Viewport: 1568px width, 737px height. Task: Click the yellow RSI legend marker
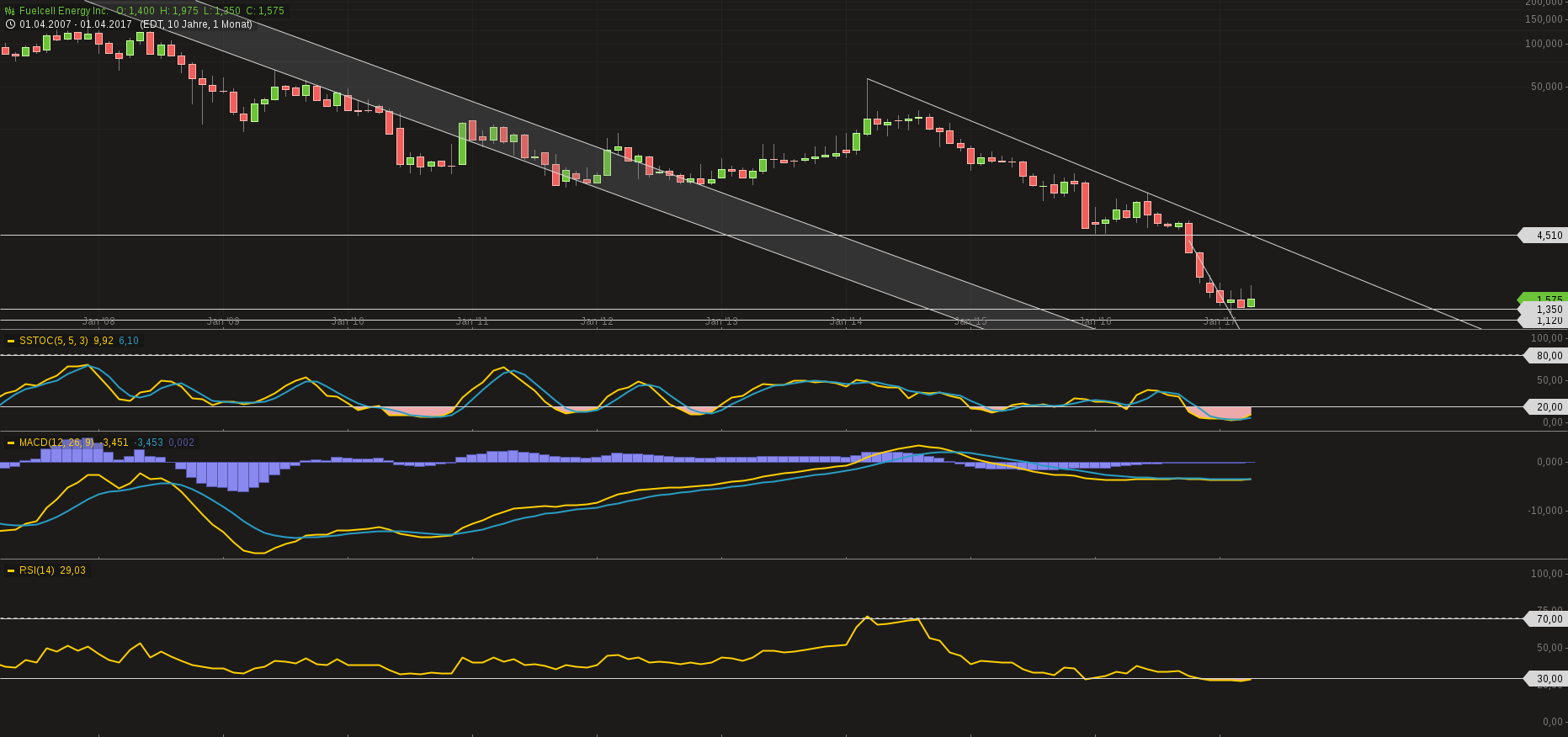[x=11, y=570]
